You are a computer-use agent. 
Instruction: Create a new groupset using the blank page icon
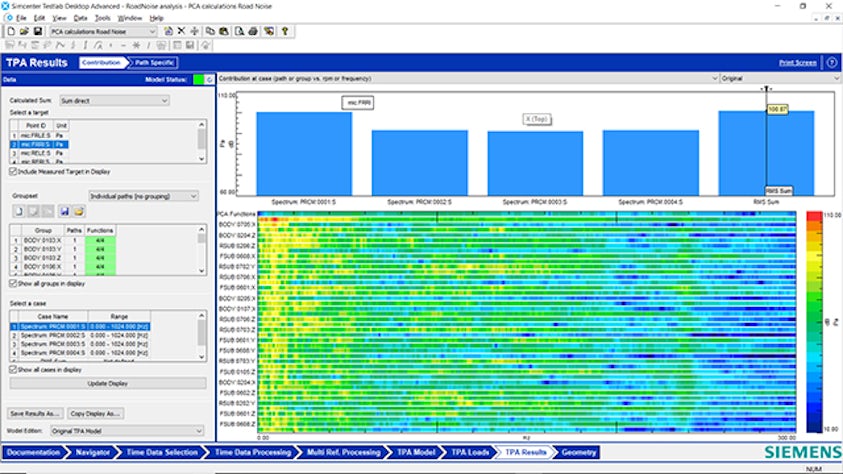[x=19, y=211]
